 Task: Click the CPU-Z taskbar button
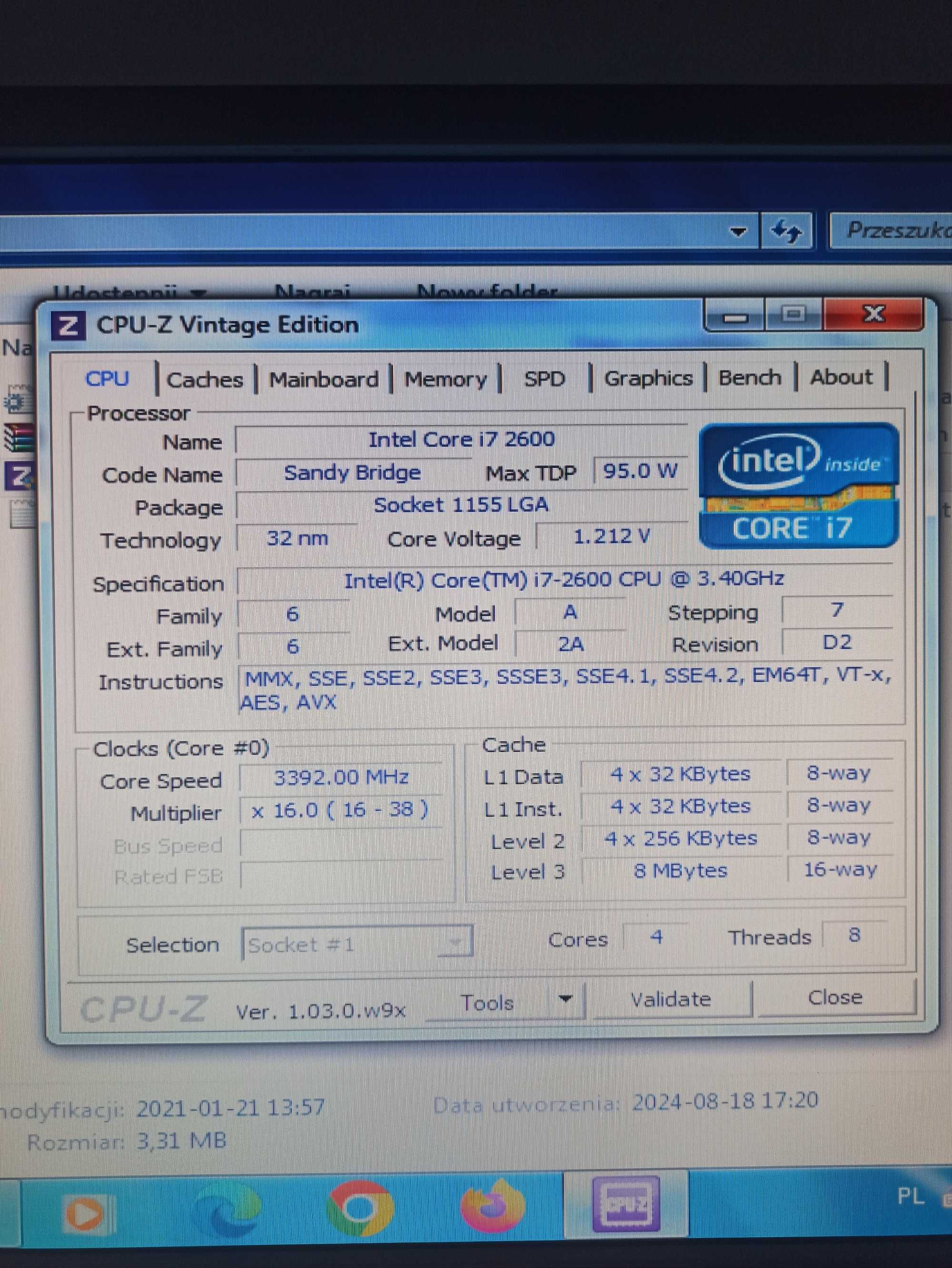point(626,1204)
